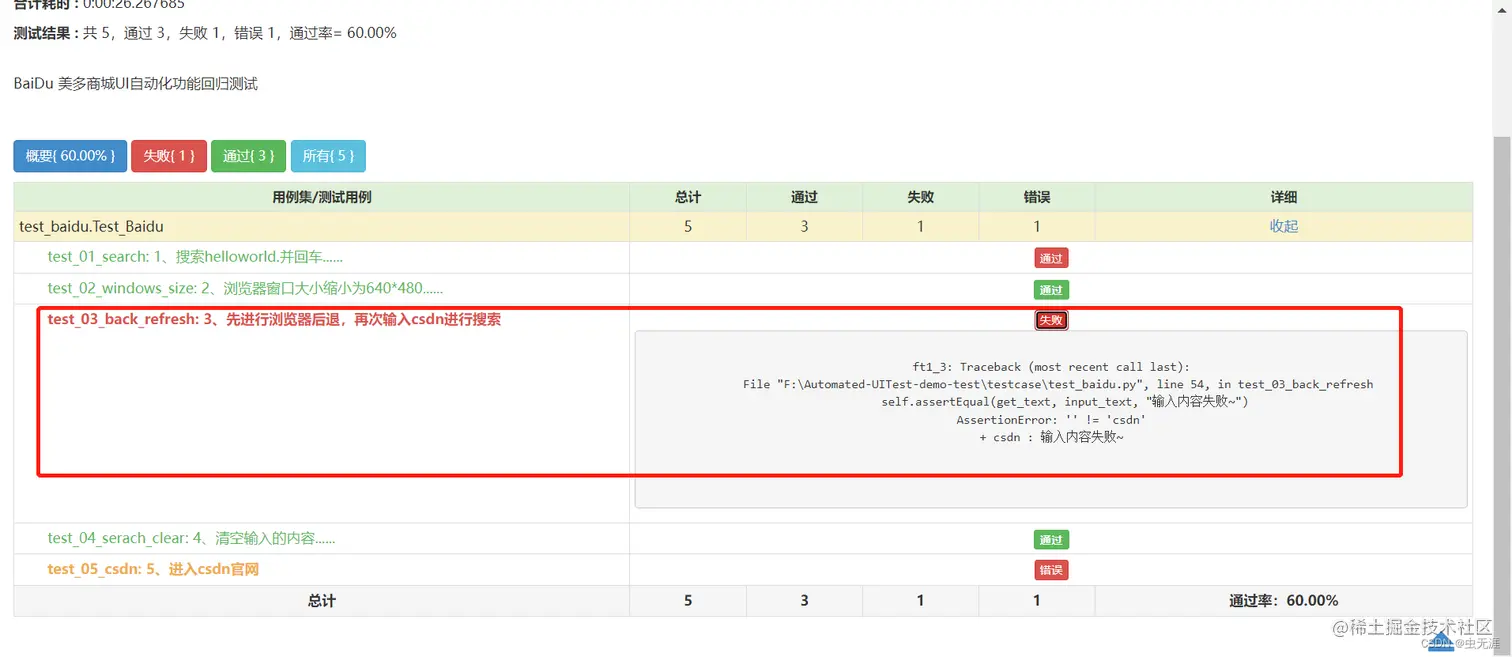This screenshot has height=657, width=1512.
Task: Toggle the 失败 badge for test_03_back_refresh
Action: click(x=1051, y=320)
